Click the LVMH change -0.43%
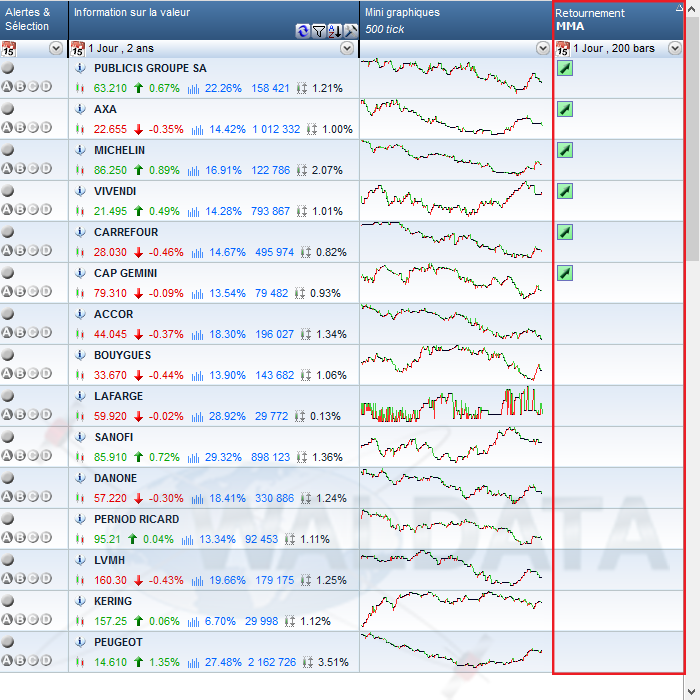700x700 pixels. 166,580
